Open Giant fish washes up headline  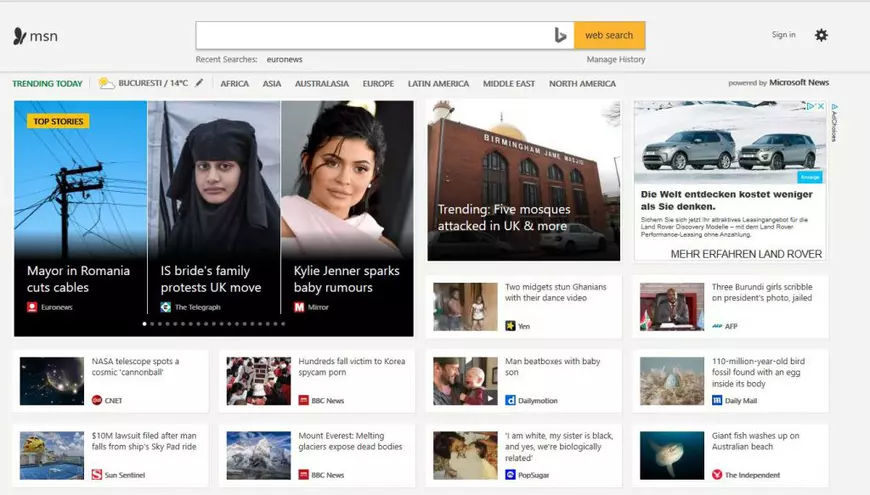pos(756,441)
